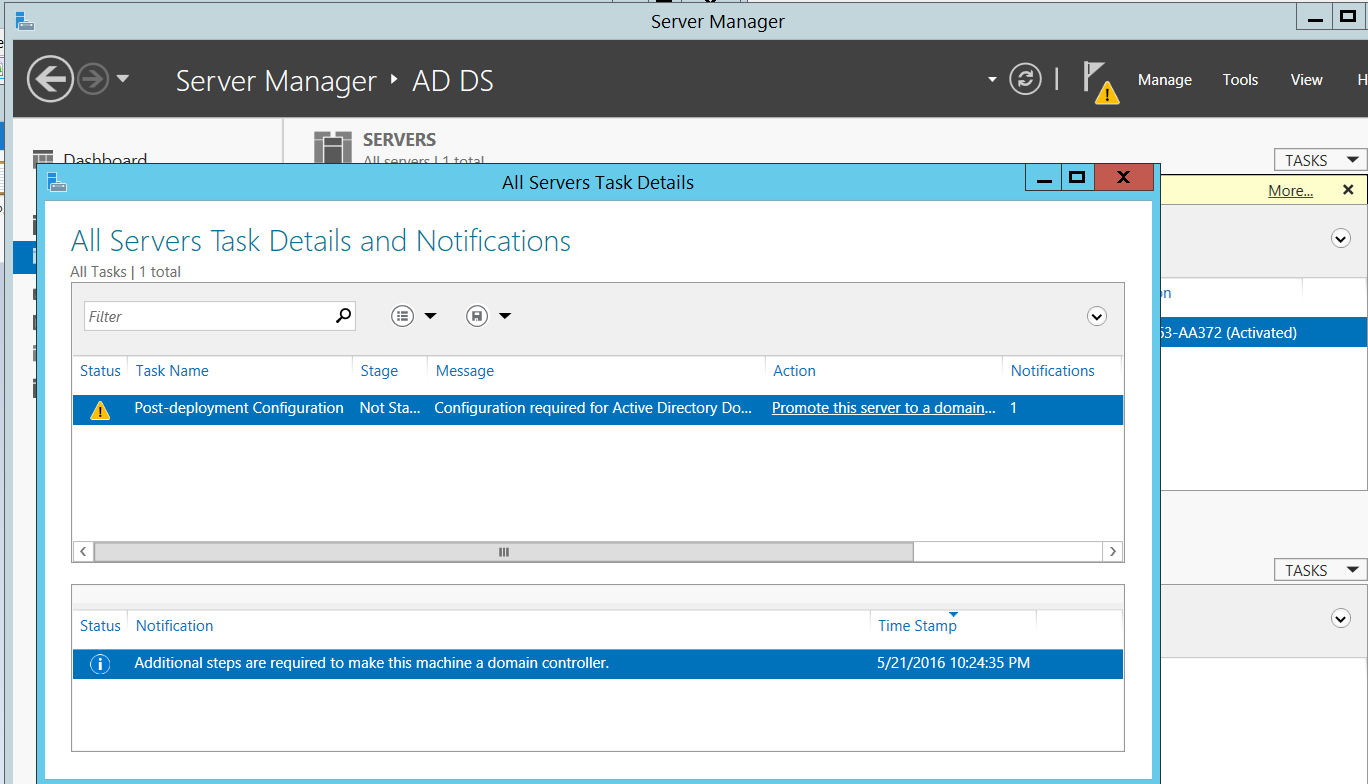This screenshot has width=1368, height=784.
Task: Click the horizontal scrollbar thumb in tasks list
Action: [x=504, y=552]
